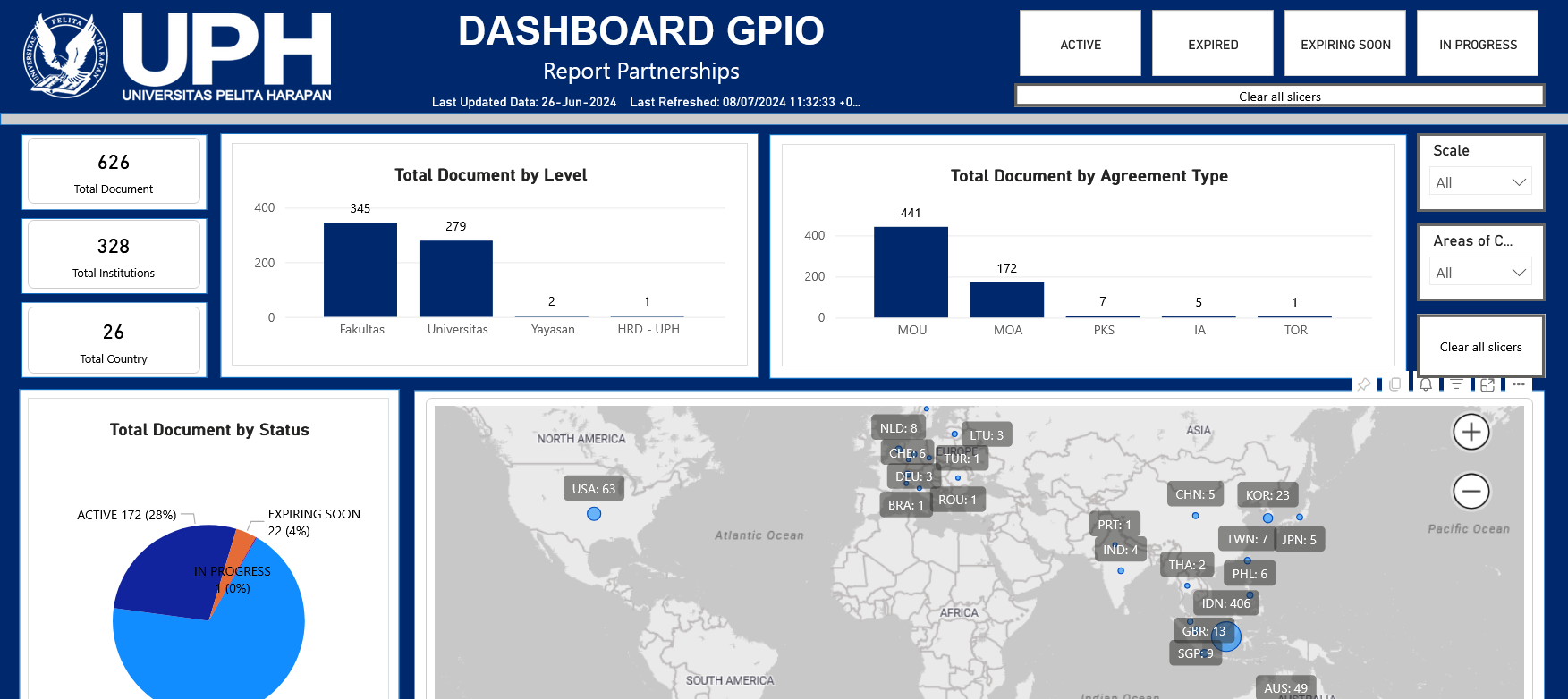The height and width of the screenshot is (699, 1568).
Task: Click the IND: 4 map label
Action: tap(1120, 550)
